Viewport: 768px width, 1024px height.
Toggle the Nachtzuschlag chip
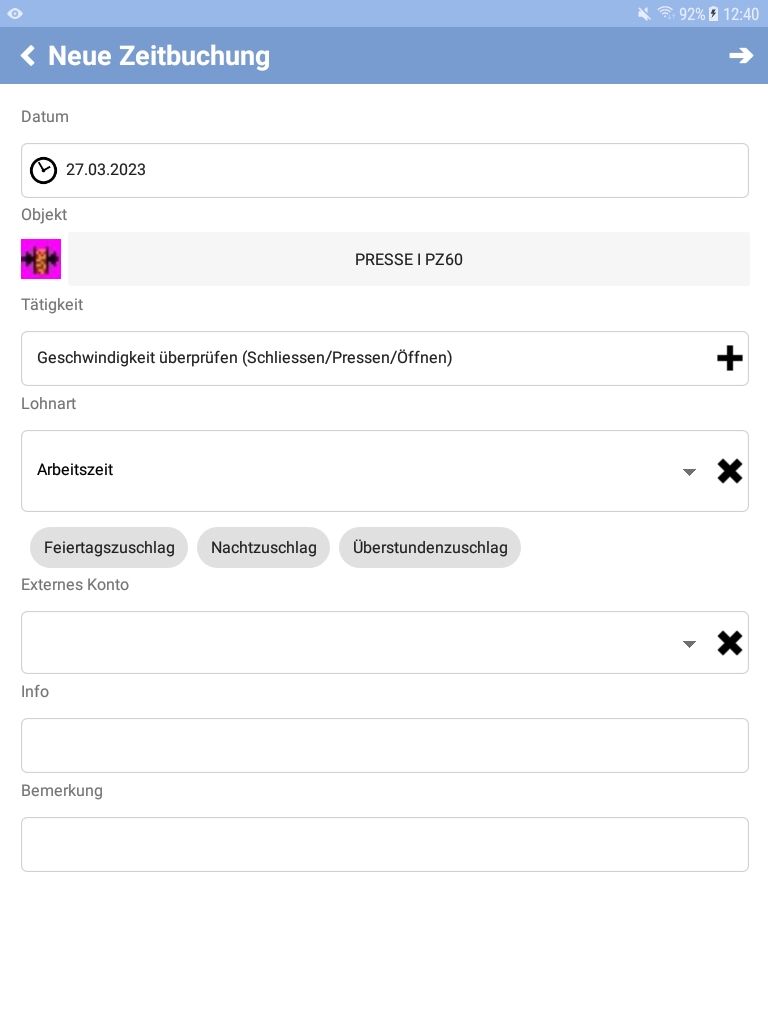(x=263, y=547)
